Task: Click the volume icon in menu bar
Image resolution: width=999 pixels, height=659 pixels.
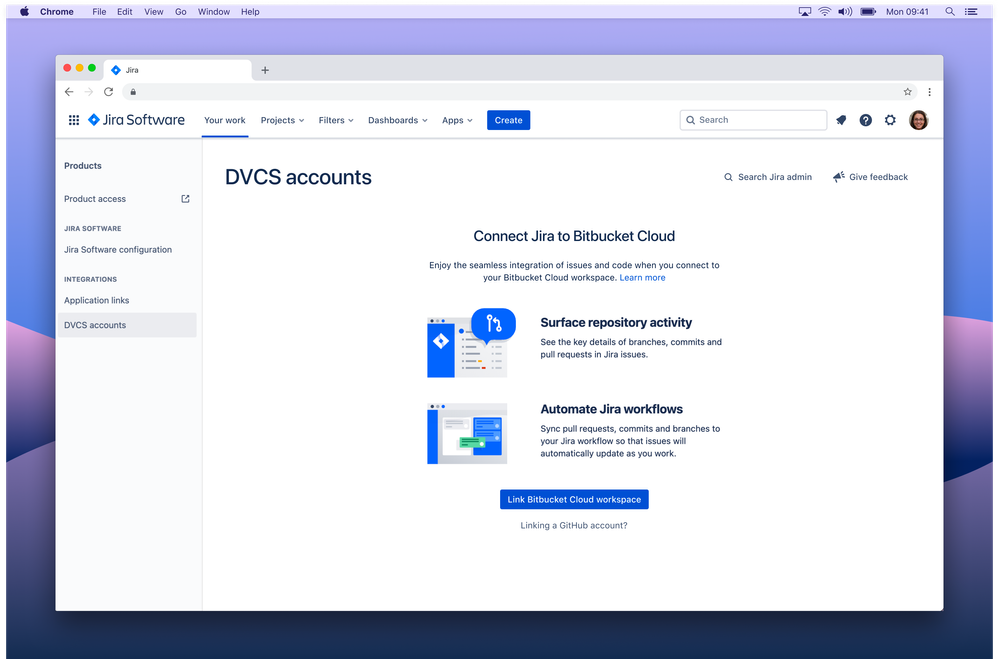Action: click(x=845, y=11)
